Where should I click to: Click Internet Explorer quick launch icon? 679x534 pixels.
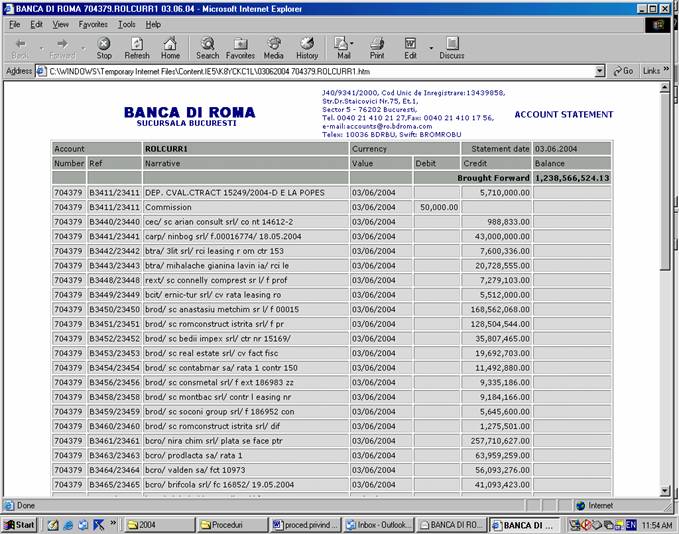tap(68, 525)
